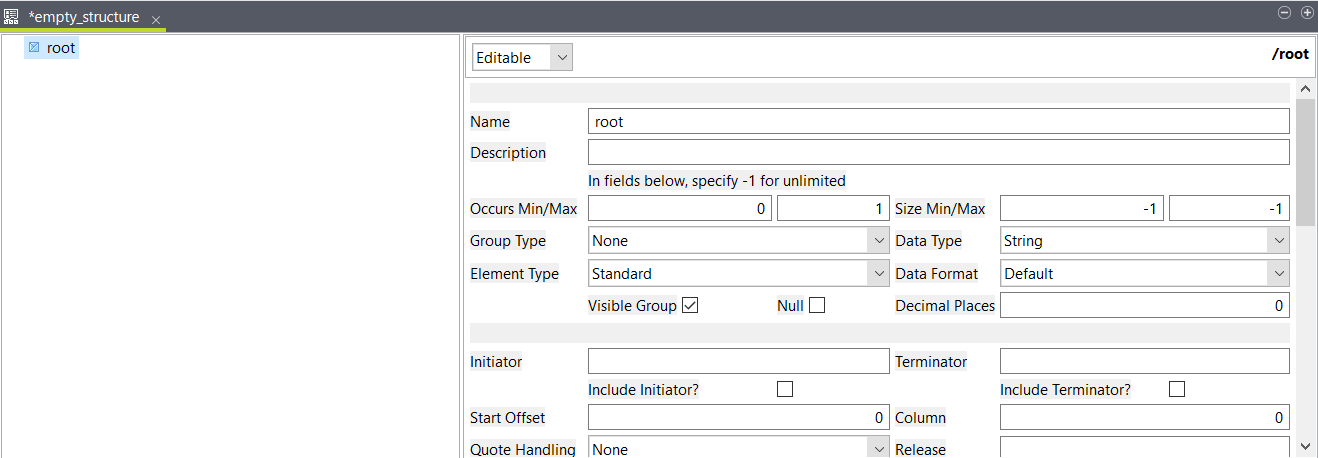Select the root node in the tree
Viewport: 1318px width, 458px height.
[60, 48]
